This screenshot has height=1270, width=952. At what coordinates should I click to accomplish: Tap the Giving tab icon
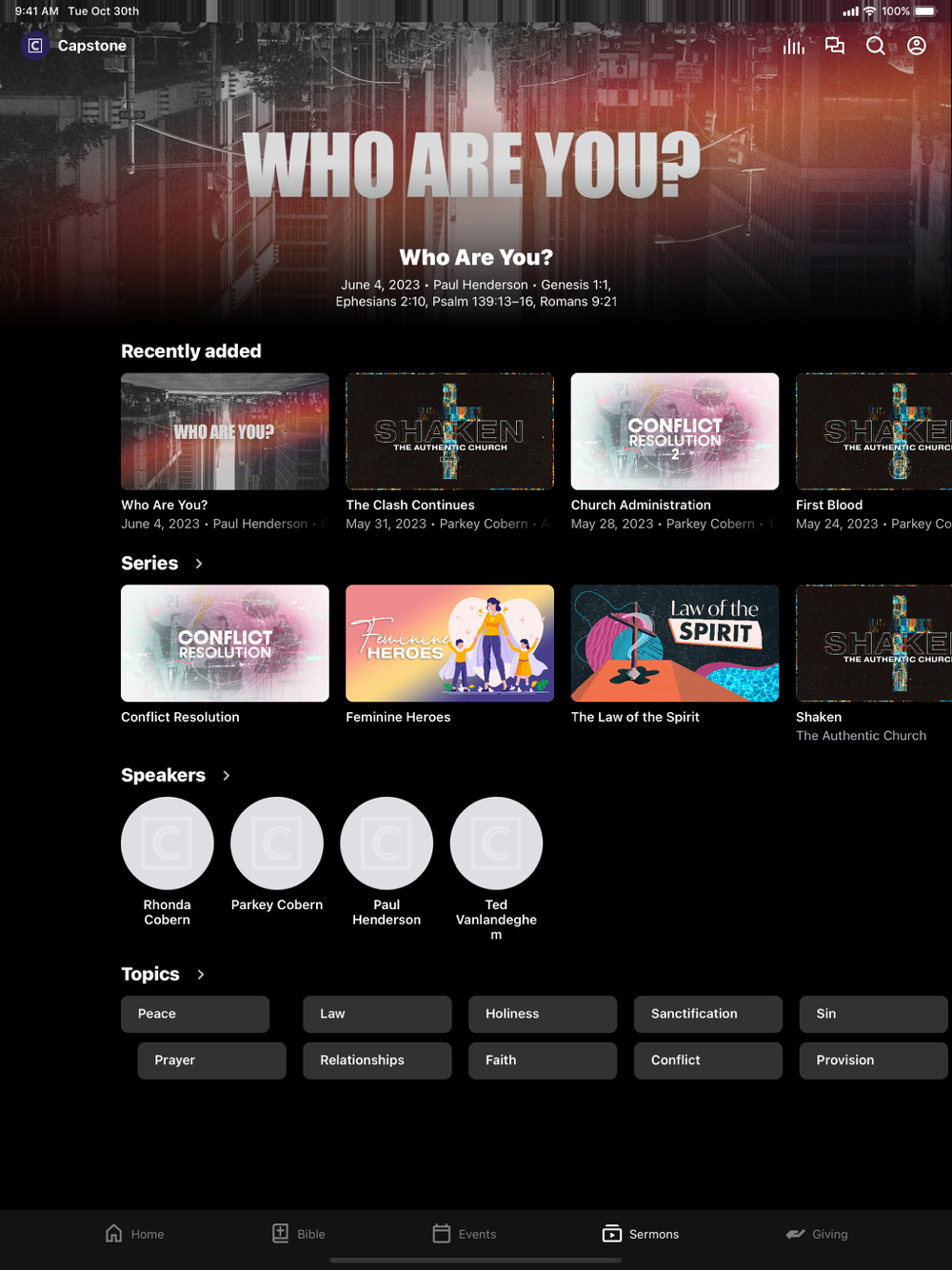click(x=795, y=1234)
